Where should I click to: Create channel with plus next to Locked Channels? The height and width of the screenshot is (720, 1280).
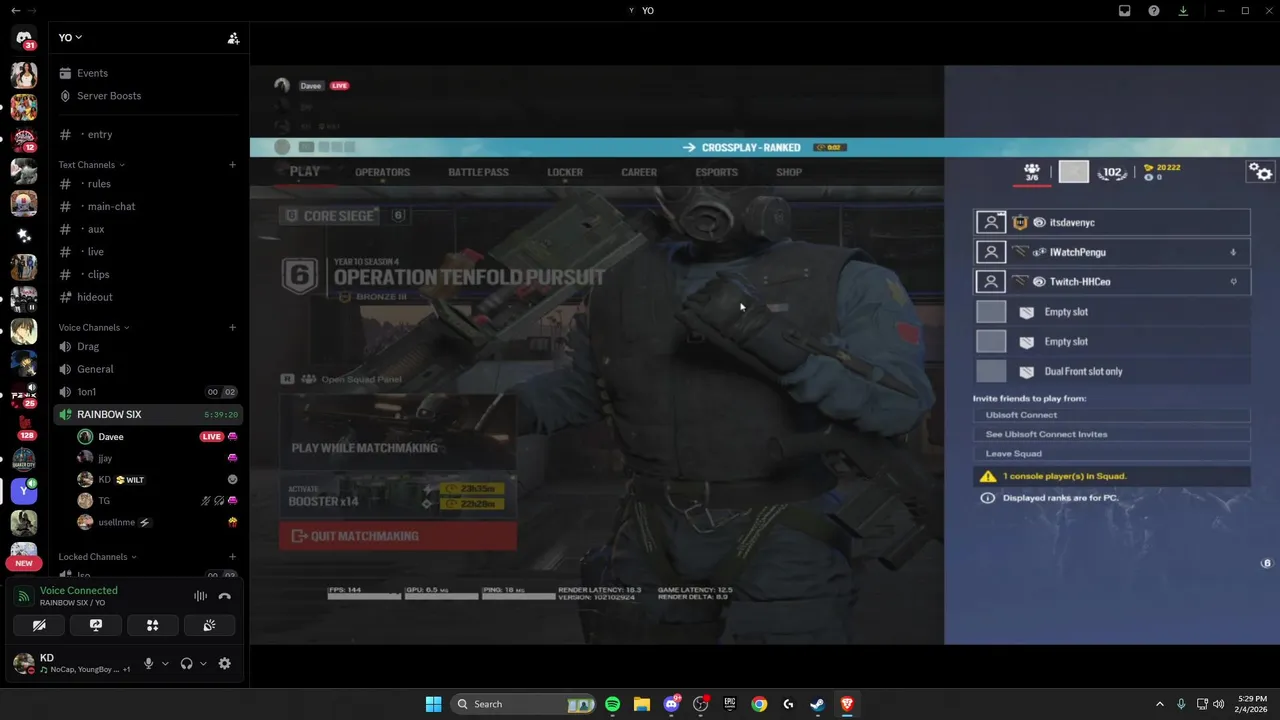click(232, 557)
